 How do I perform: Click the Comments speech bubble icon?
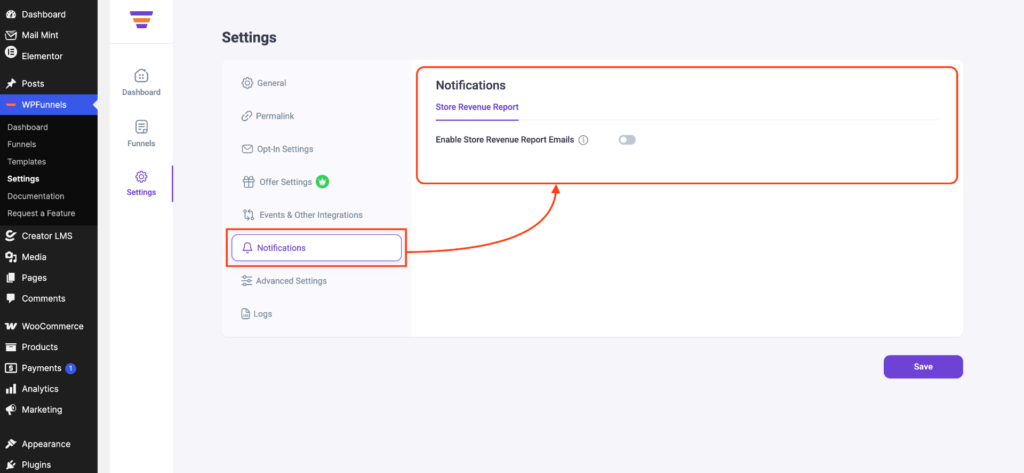point(10,299)
